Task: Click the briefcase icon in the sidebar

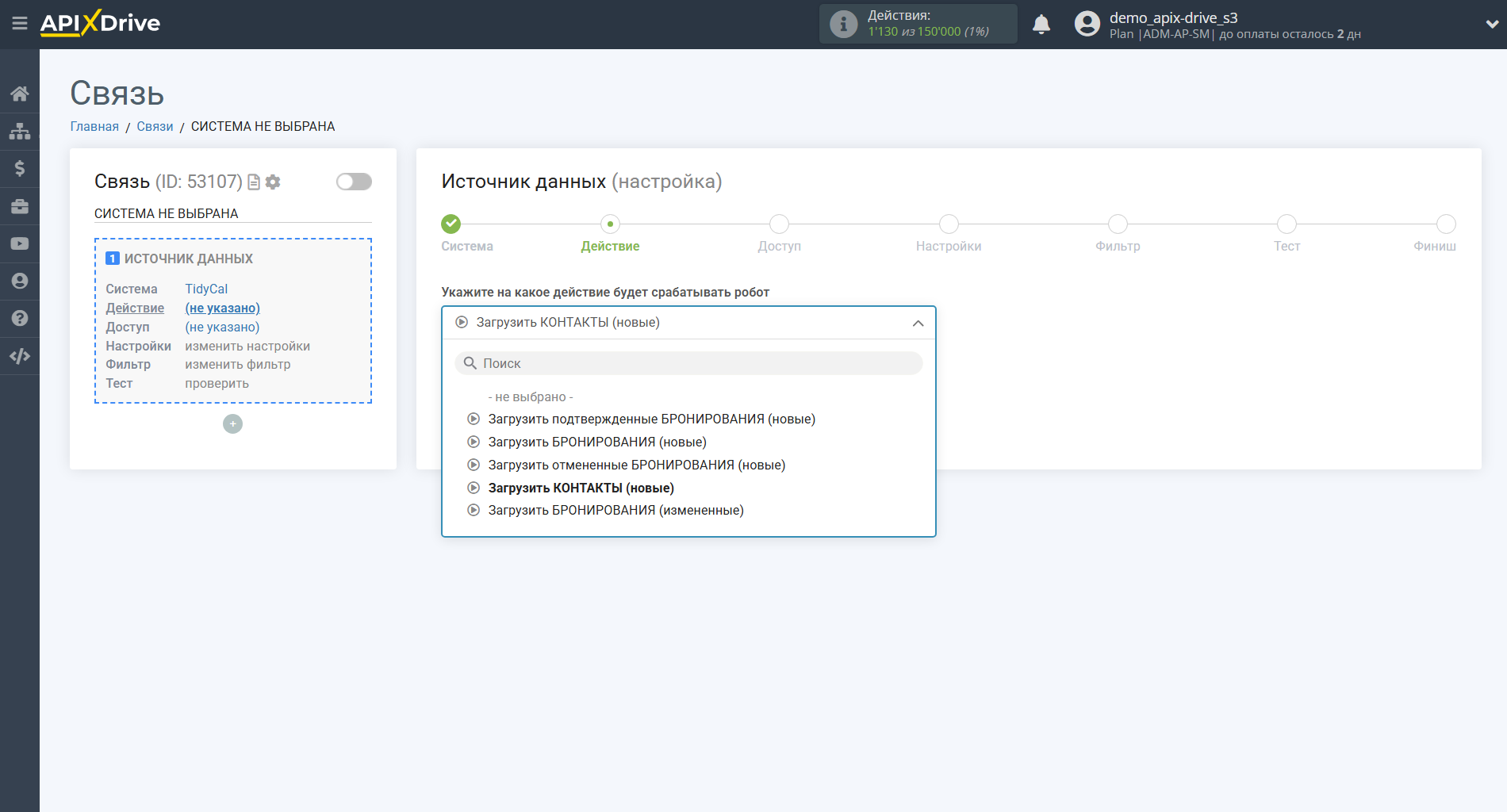Action: (x=20, y=206)
